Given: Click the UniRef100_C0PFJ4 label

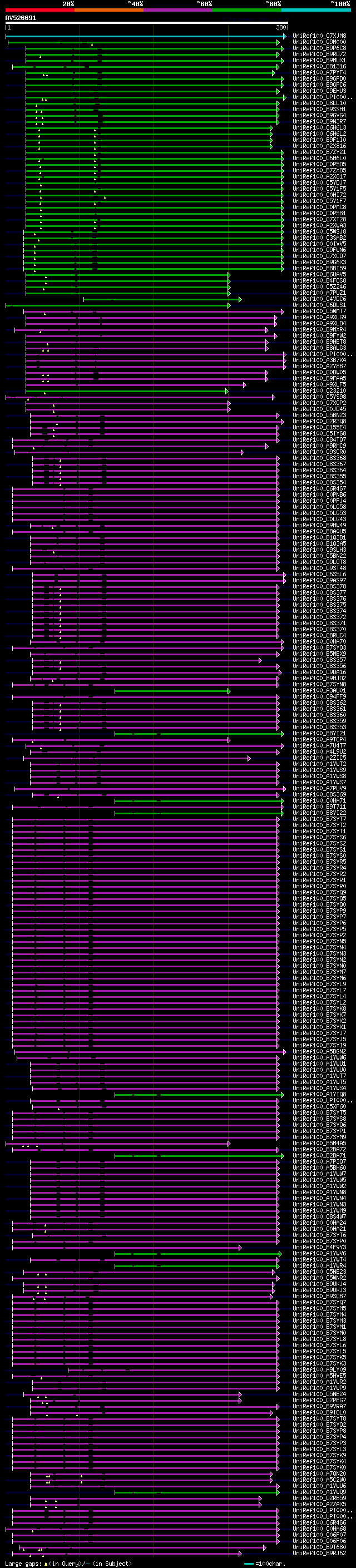Looking at the screenshot, I should (319, 501).
